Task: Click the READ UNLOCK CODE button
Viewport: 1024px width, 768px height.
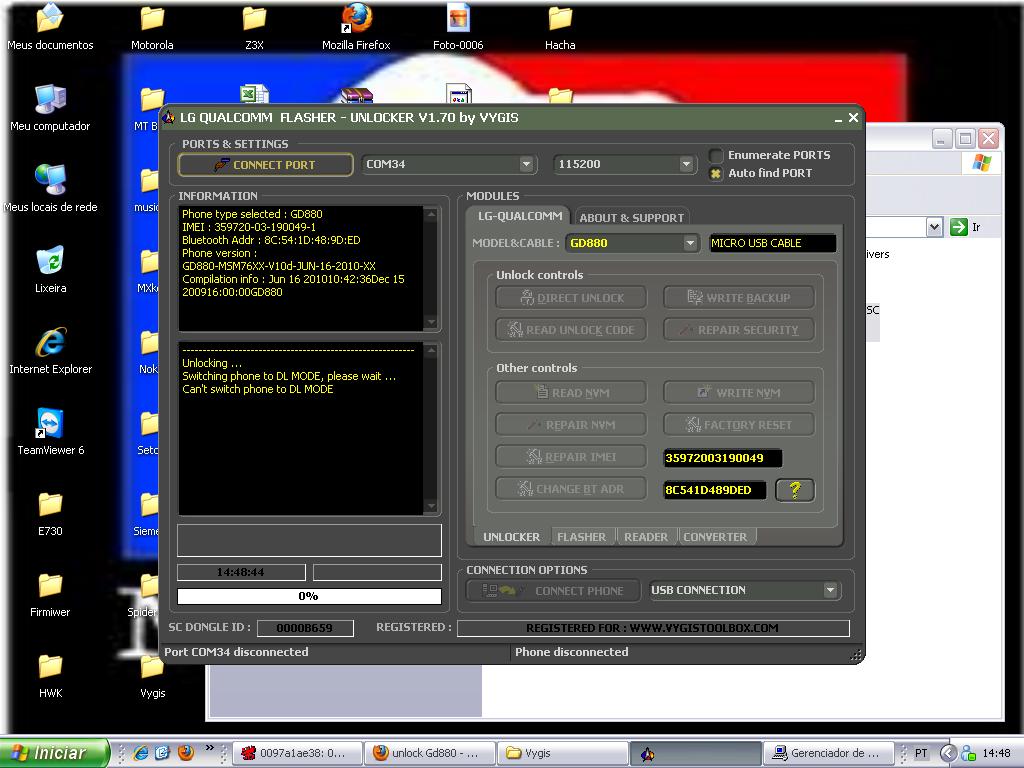Action: (x=571, y=330)
